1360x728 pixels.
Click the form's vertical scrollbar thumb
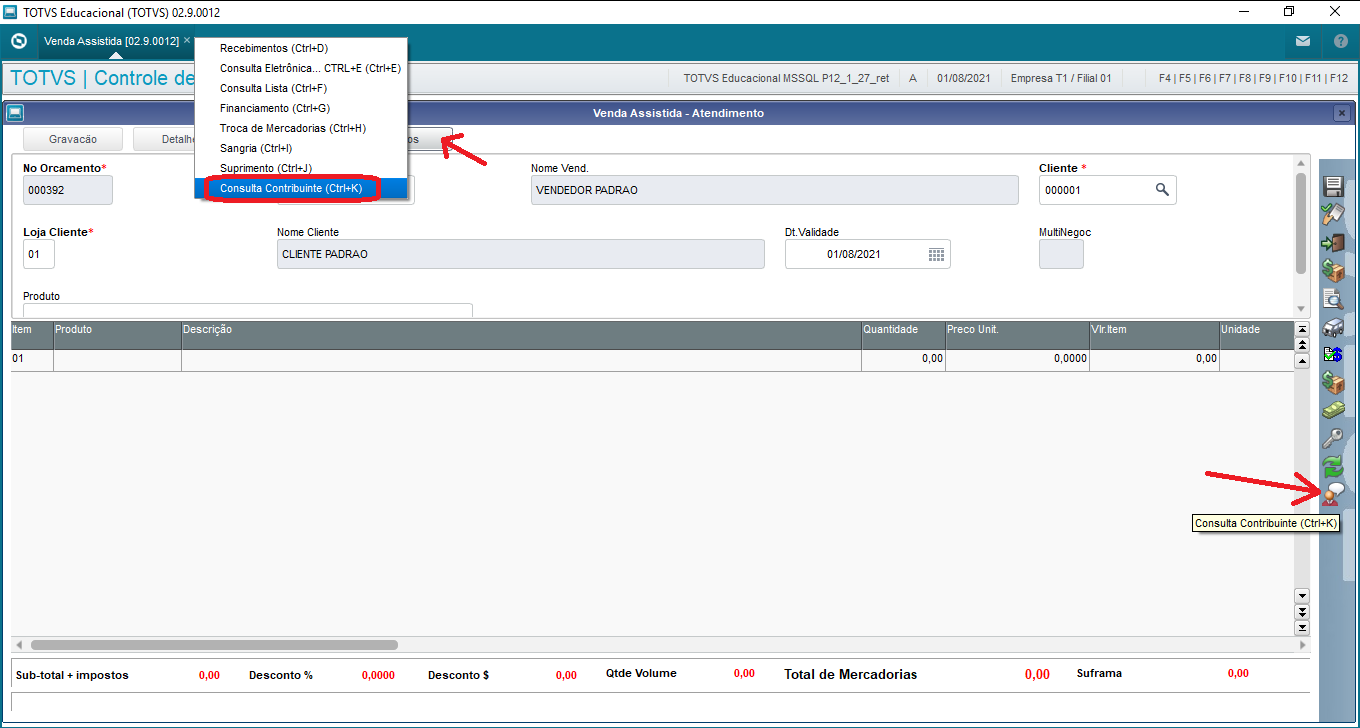tap(1301, 223)
